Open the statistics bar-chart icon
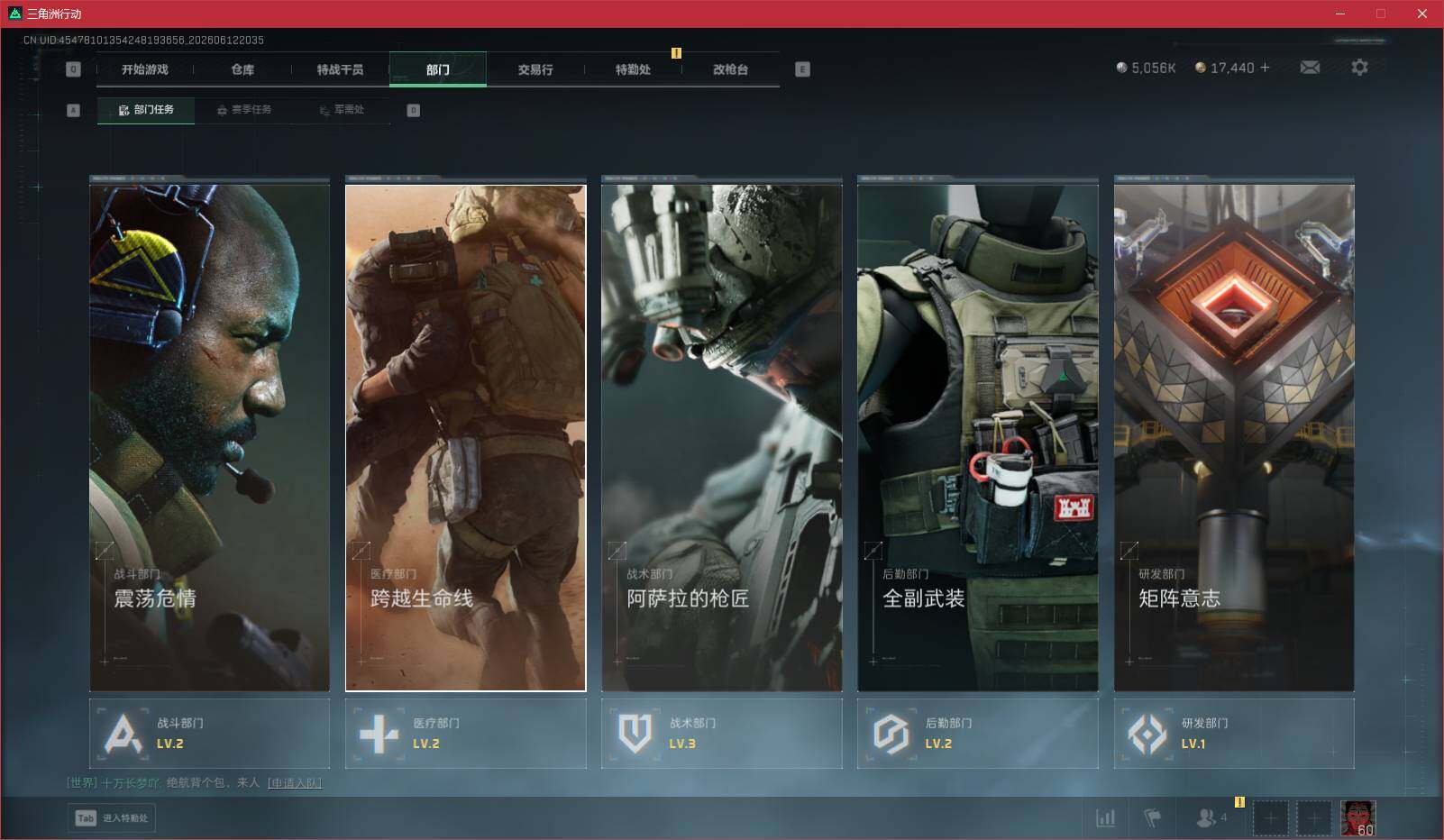Image resolution: width=1444 pixels, height=840 pixels. 1105,818
